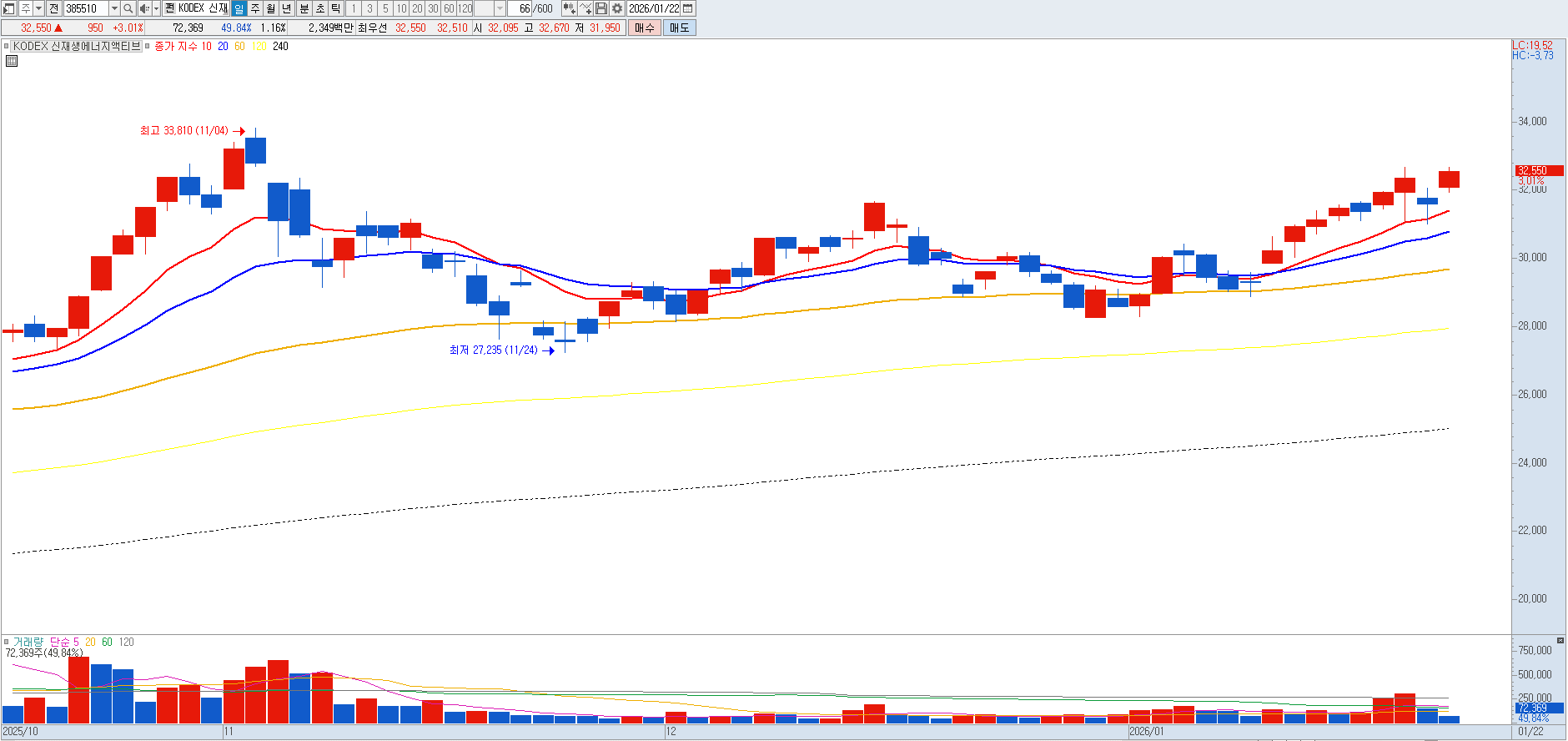Screen dimensions: 1568x741
Task: Click the floppy disk save icon
Action: [601, 8]
